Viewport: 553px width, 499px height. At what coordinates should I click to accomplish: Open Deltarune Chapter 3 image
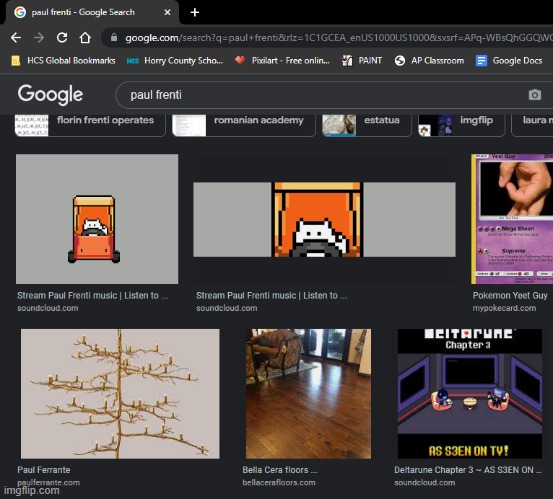click(470, 394)
